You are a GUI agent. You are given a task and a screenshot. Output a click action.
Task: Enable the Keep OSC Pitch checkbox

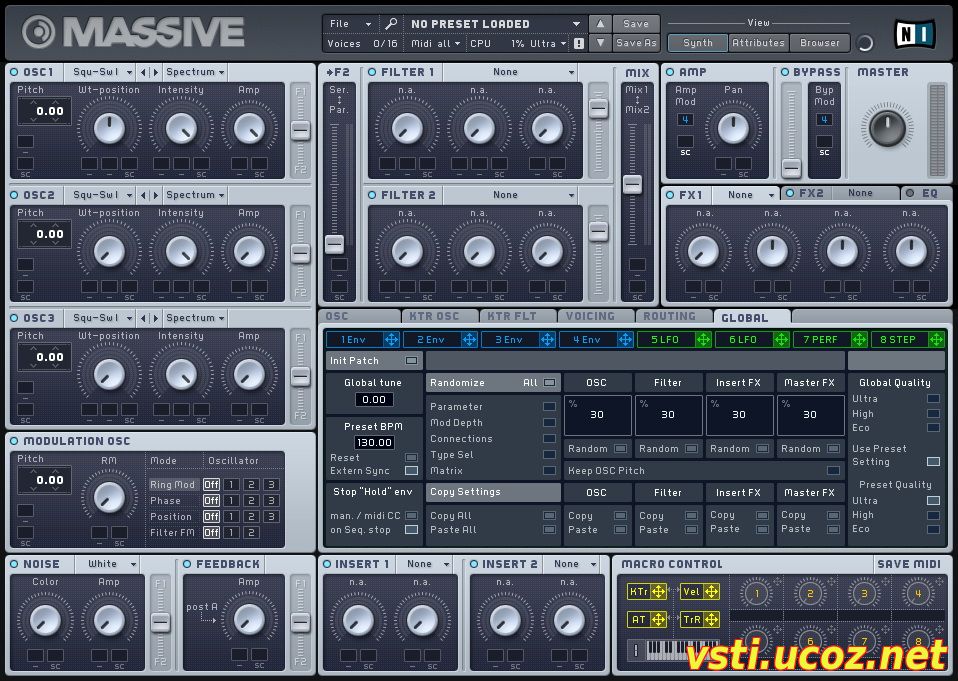833,471
